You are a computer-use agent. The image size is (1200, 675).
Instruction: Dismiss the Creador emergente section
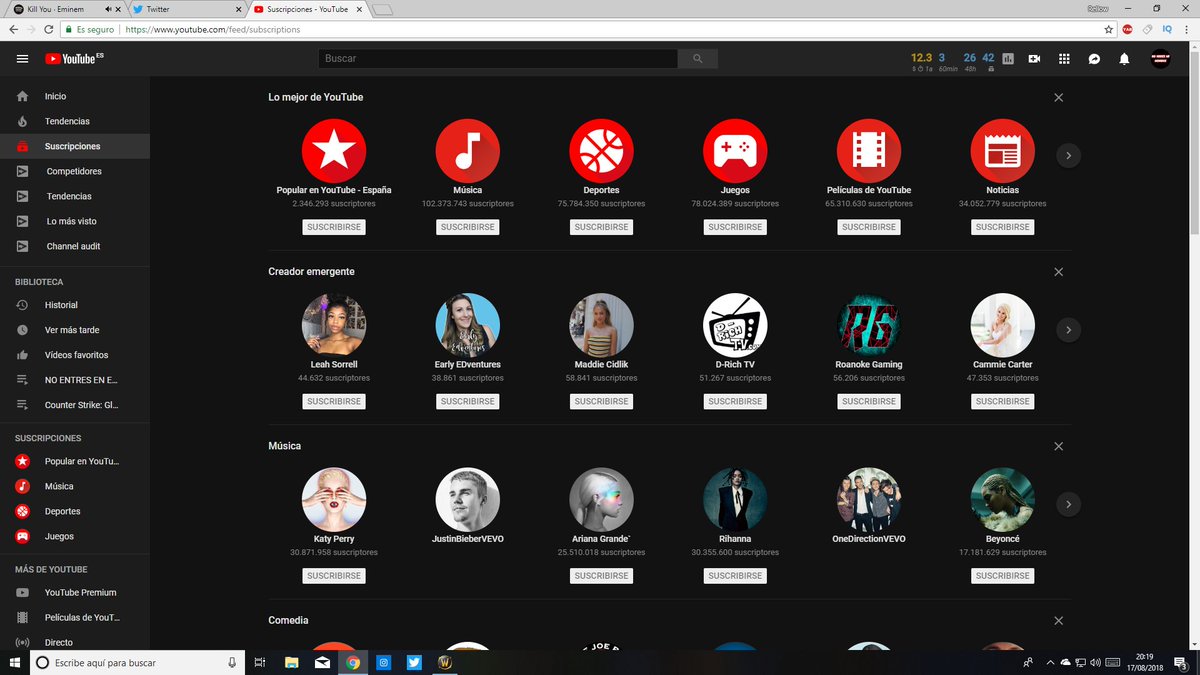[x=1059, y=272]
